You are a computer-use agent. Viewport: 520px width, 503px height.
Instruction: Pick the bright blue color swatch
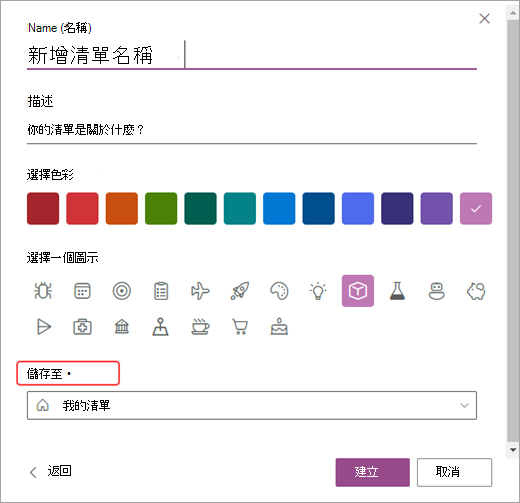[x=279, y=208]
